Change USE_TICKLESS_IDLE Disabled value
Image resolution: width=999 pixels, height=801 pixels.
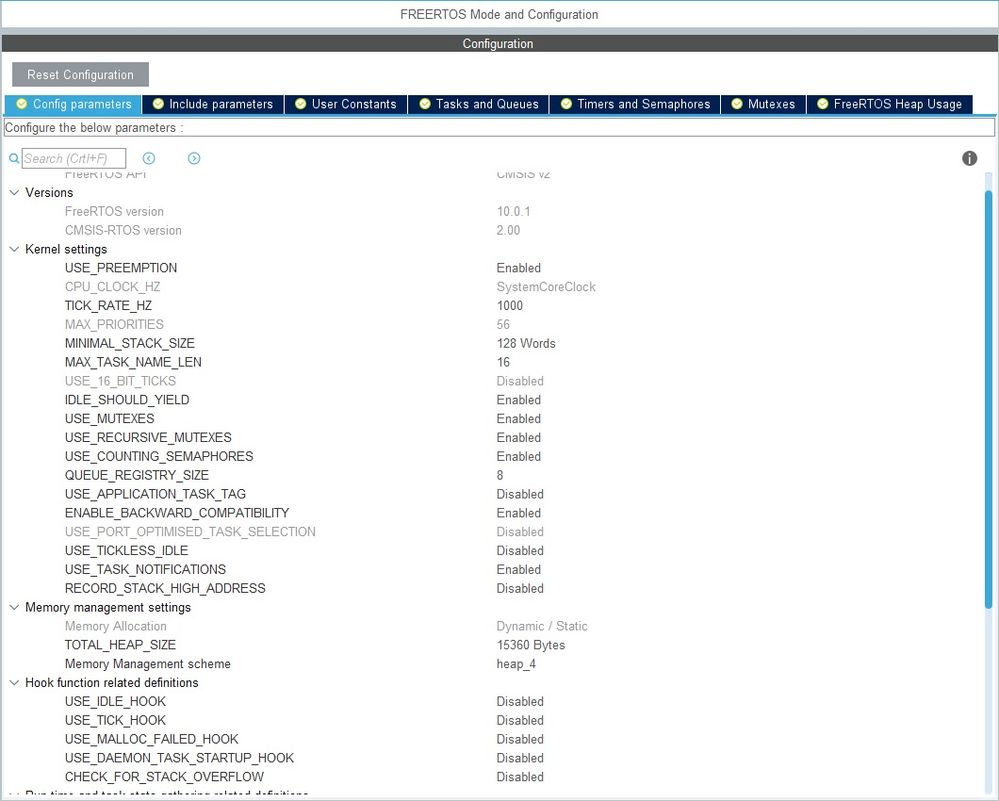pos(520,551)
